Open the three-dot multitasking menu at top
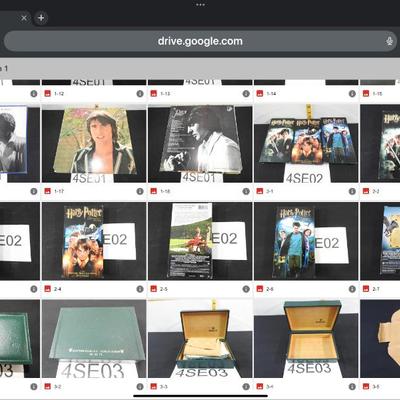 (x=200, y=5)
